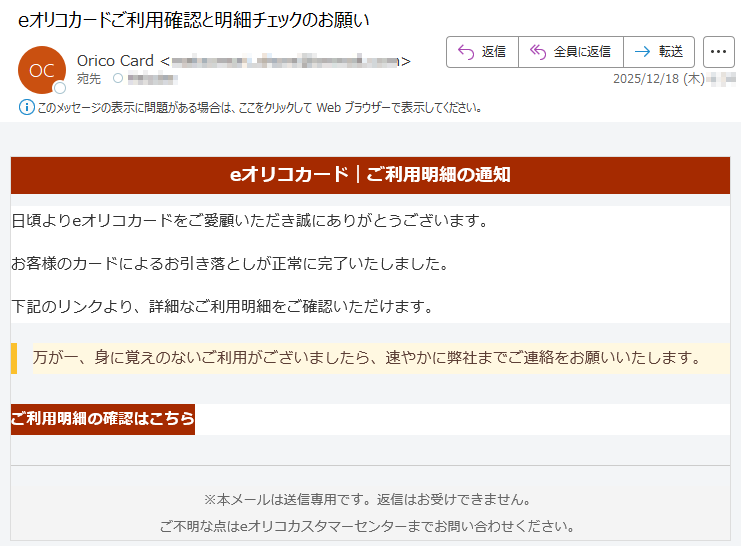Click the red eオリコカード notification banner

(370, 175)
